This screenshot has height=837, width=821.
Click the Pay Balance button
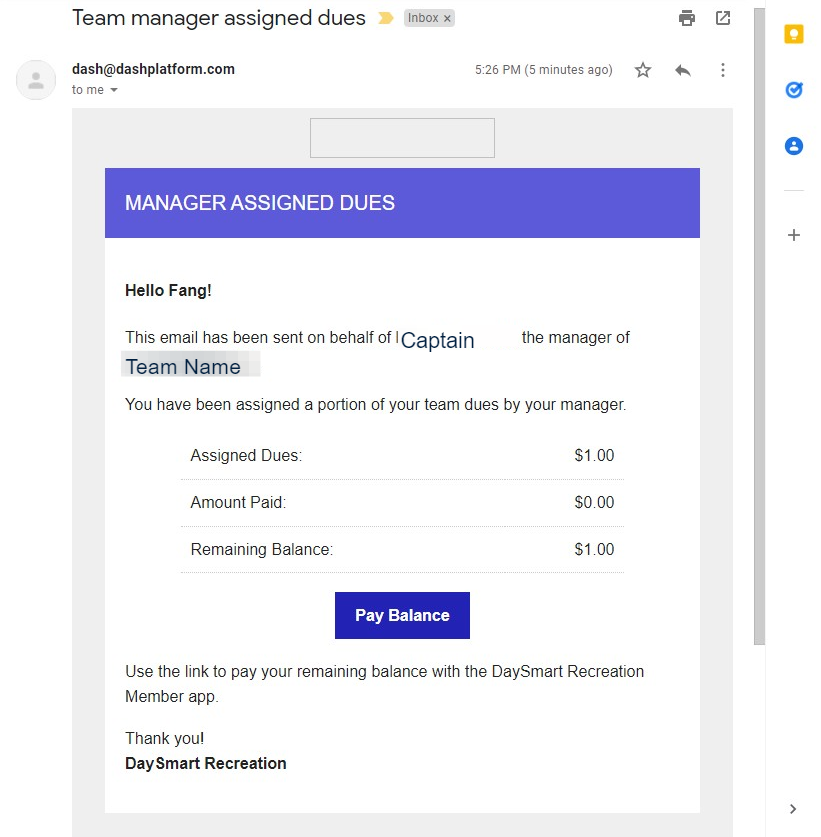[402, 615]
